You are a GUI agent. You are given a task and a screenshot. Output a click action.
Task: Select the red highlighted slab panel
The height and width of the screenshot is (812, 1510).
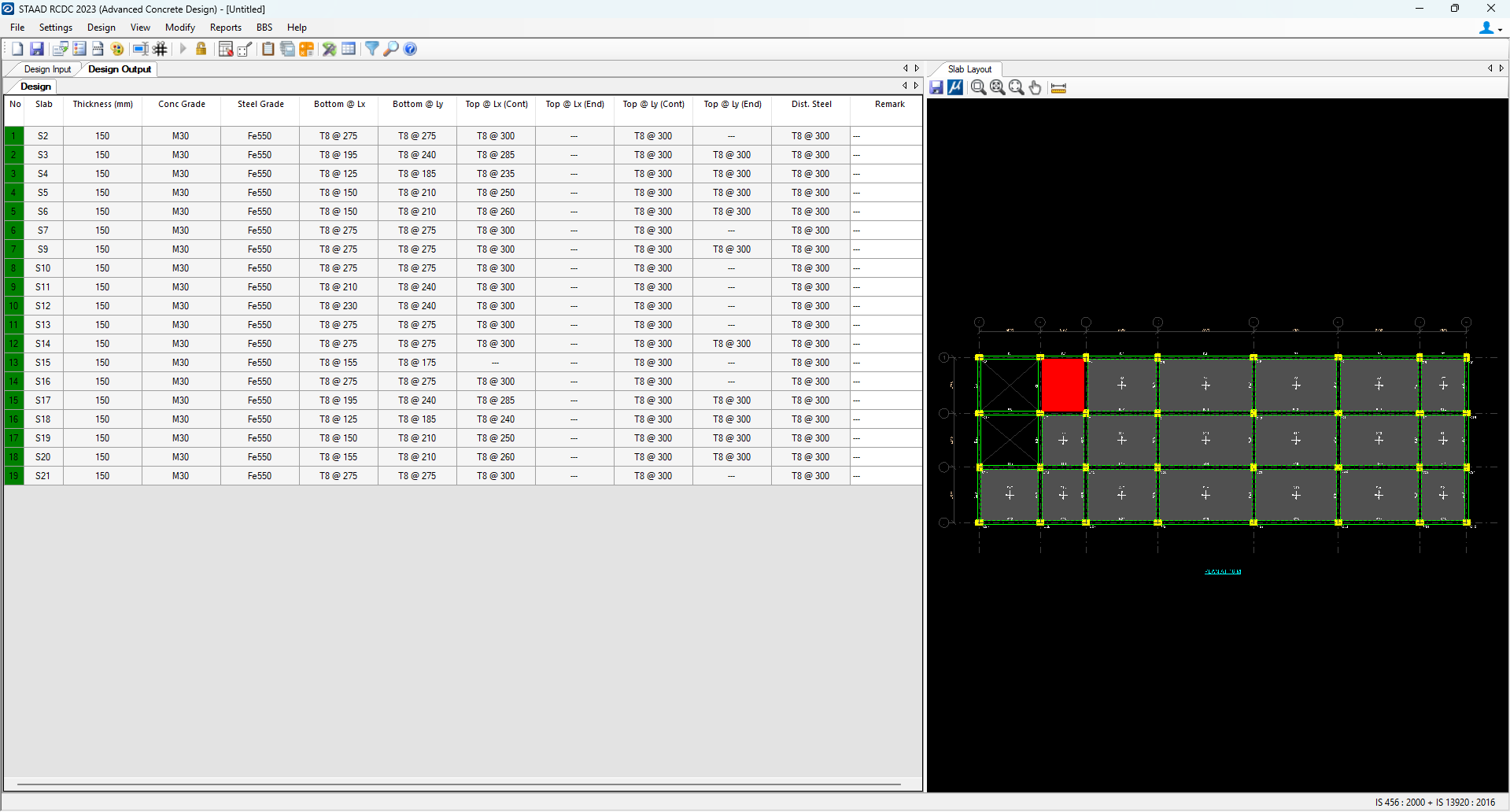pos(1062,385)
